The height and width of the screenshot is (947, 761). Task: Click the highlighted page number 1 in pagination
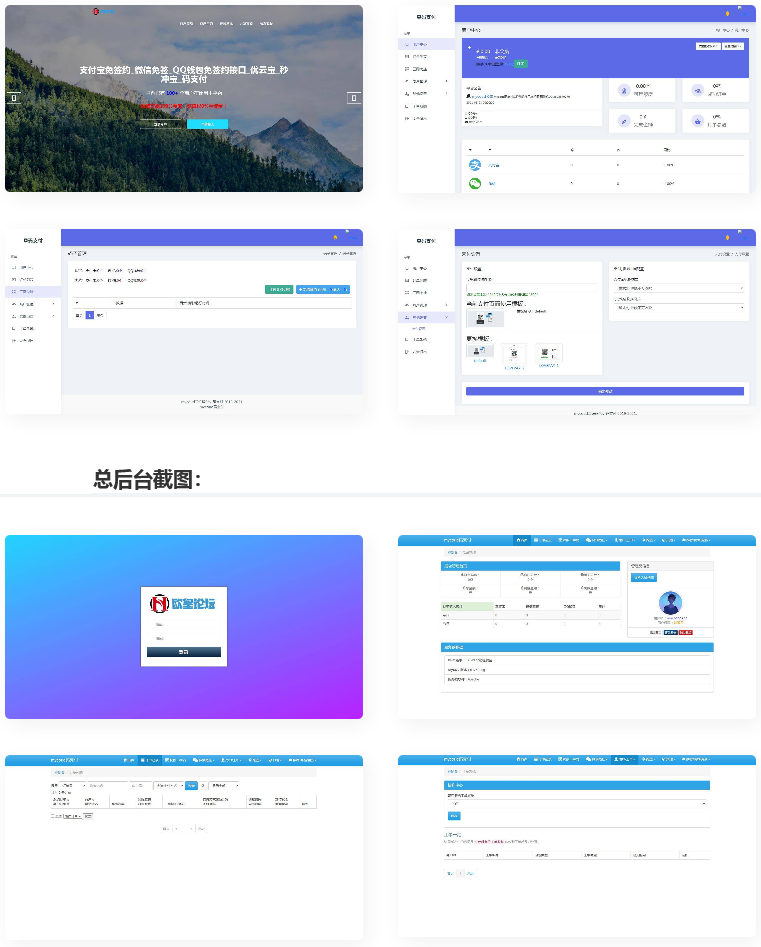point(89,315)
